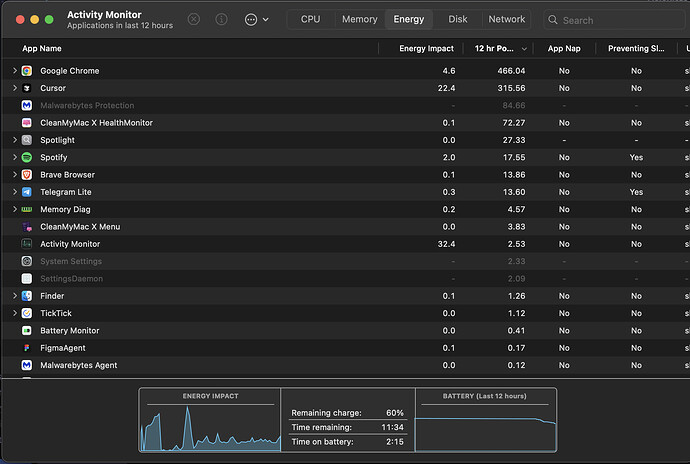Click the Brave Browser icon
690x464 pixels.
coord(27,175)
